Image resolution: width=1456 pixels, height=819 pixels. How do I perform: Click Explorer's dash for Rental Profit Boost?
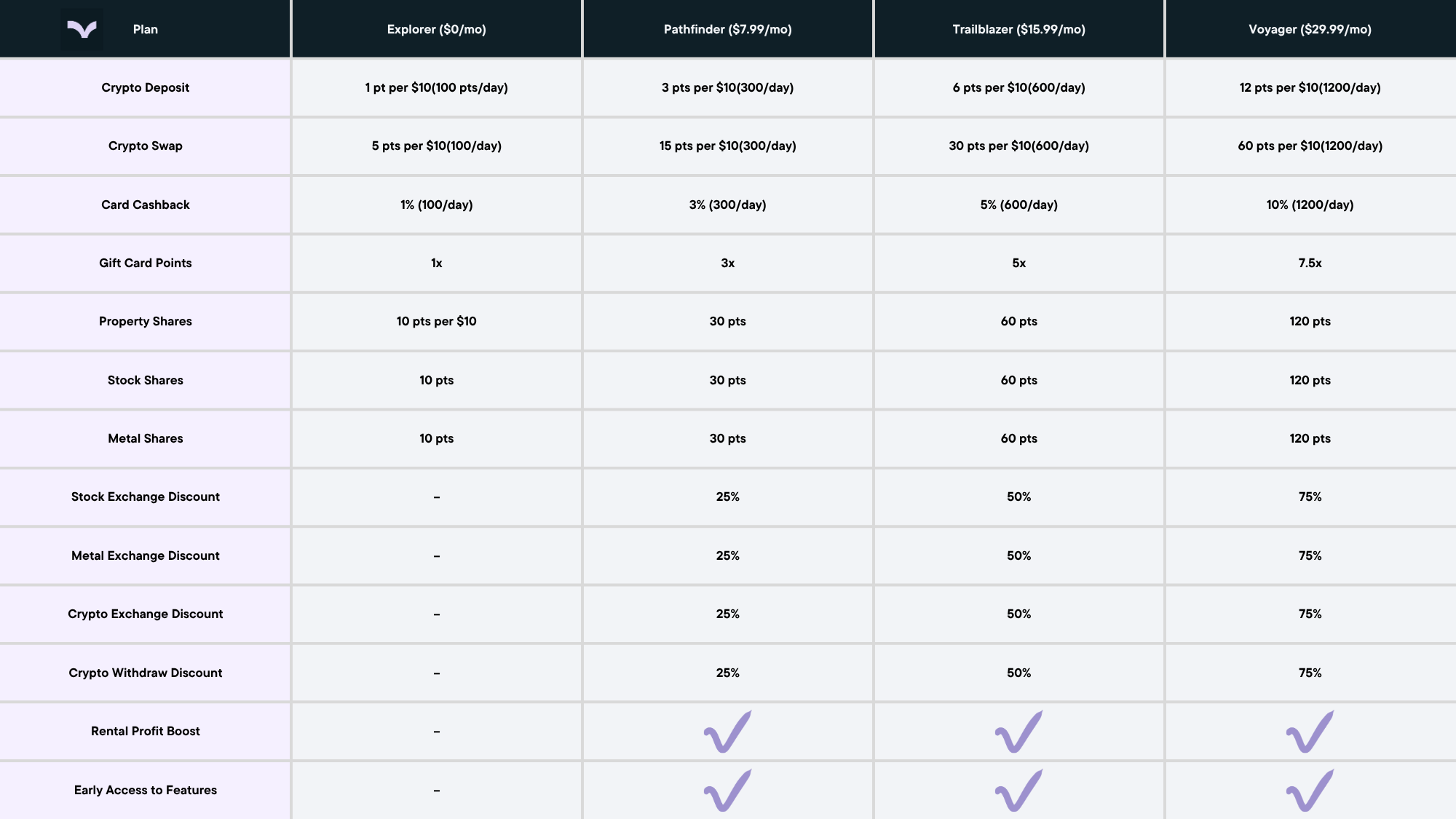(436, 732)
